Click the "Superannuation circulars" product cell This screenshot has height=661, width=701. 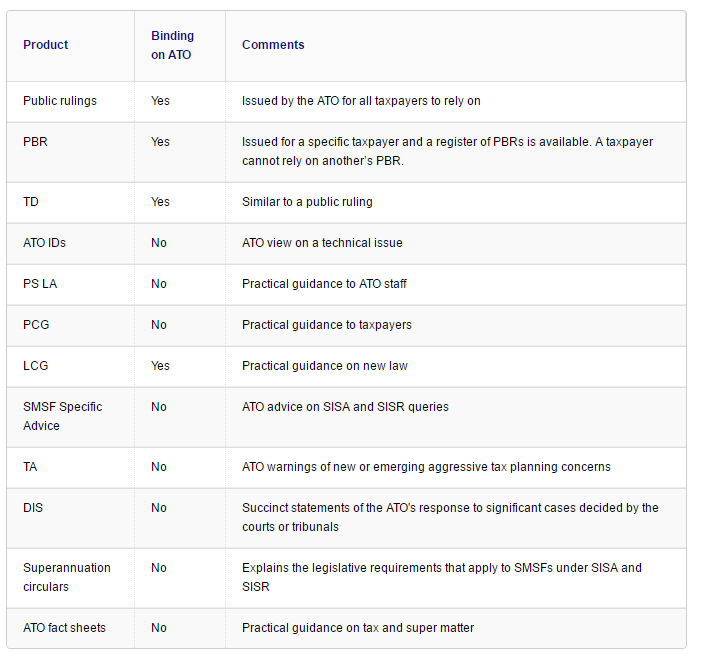tap(66, 577)
